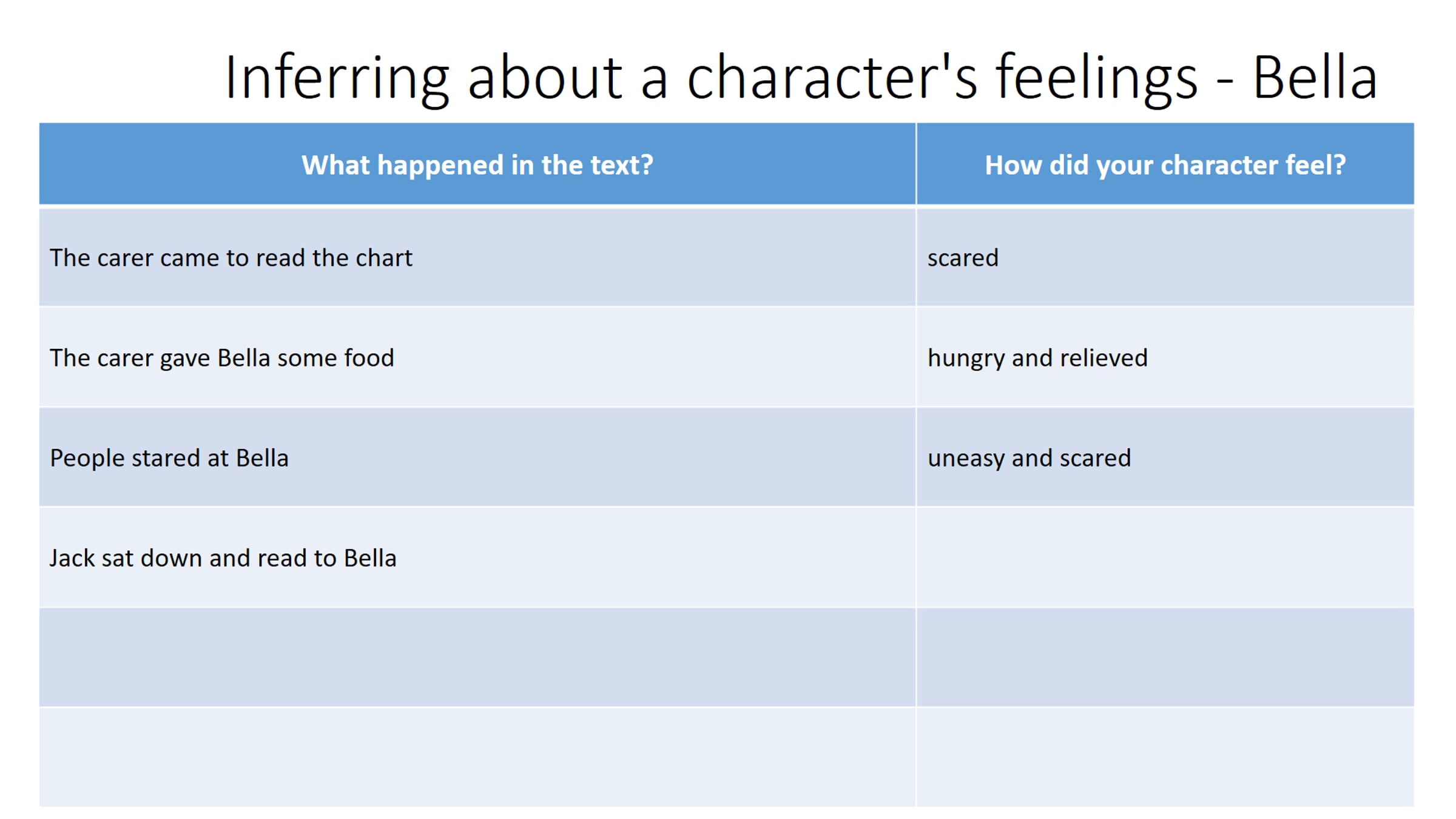Click the empty left cell in the last table row

[x=477, y=757]
